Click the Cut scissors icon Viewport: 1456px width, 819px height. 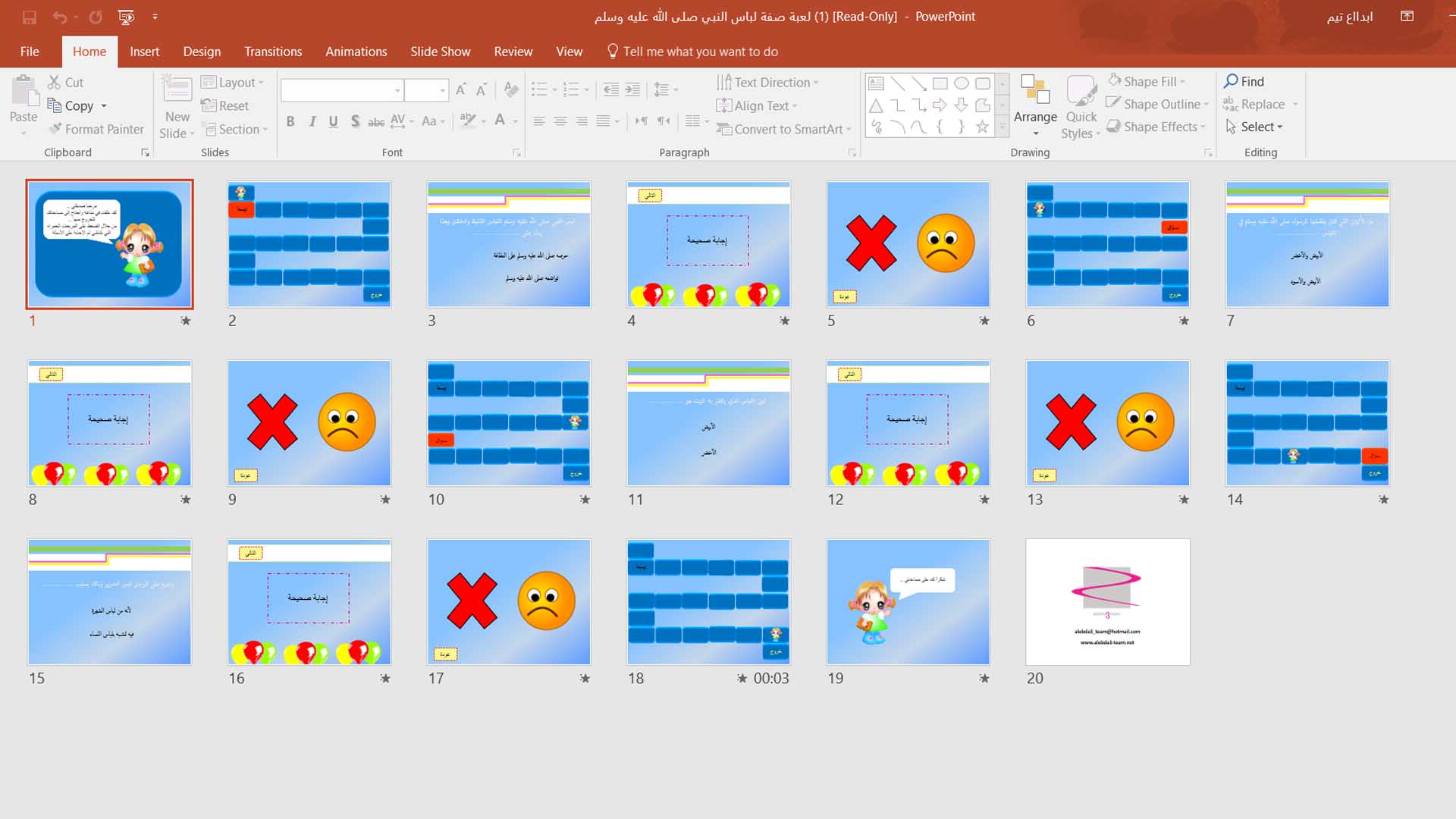click(x=55, y=82)
